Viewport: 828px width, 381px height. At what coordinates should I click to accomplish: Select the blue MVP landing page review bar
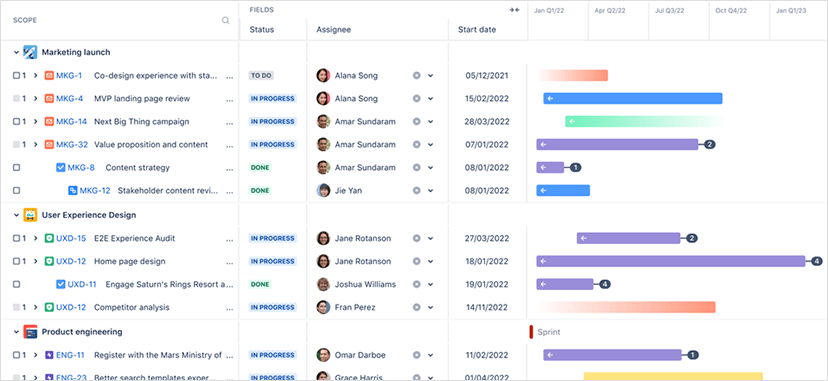pos(633,99)
